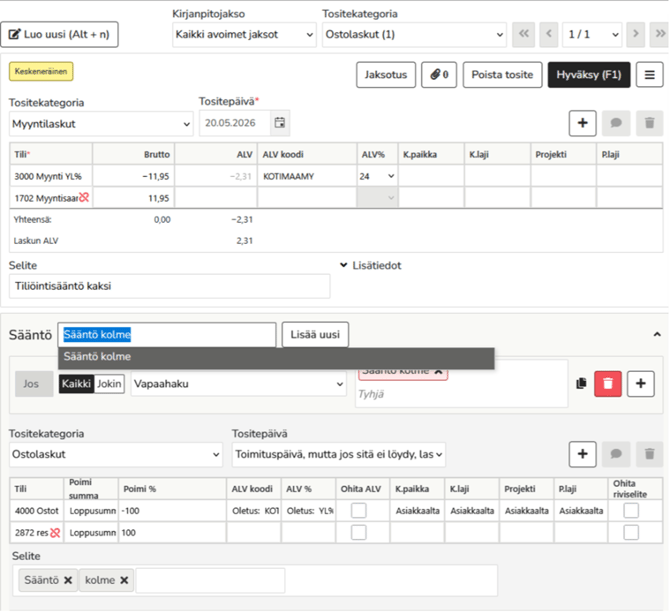The width and height of the screenshot is (670, 616).
Task: Click the Hyväksy (F1) button
Action: [x=590, y=75]
